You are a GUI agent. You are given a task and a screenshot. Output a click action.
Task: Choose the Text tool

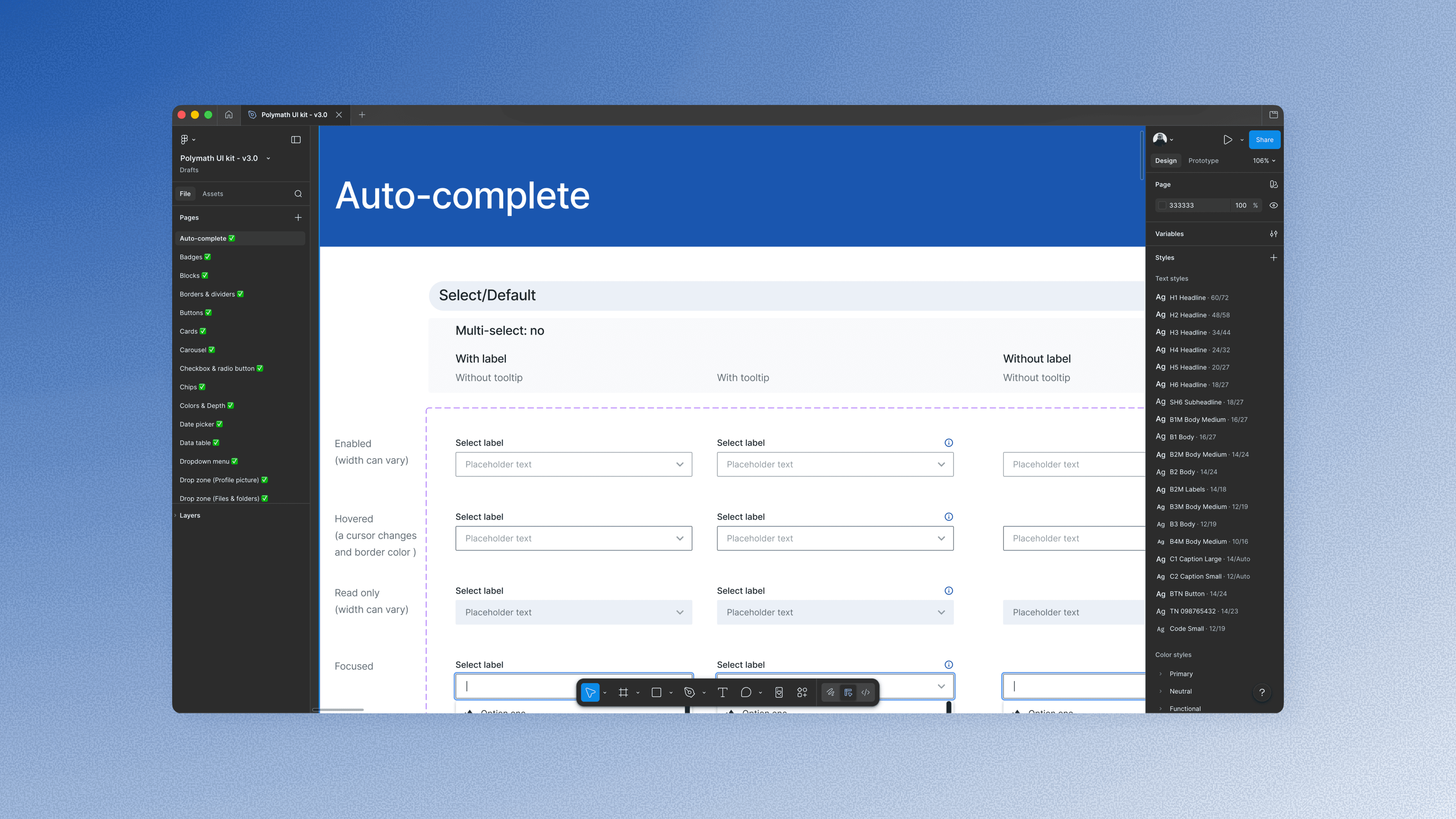[722, 692]
